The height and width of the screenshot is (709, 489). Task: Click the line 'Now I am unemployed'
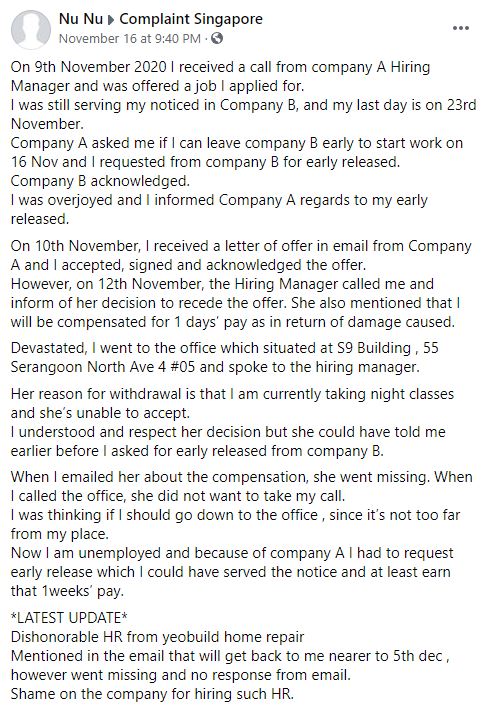[232, 553]
